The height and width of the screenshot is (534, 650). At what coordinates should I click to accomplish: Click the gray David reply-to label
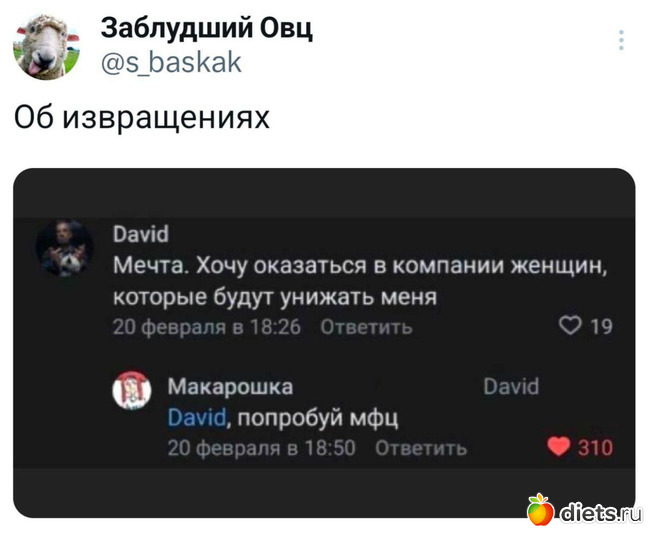511,386
